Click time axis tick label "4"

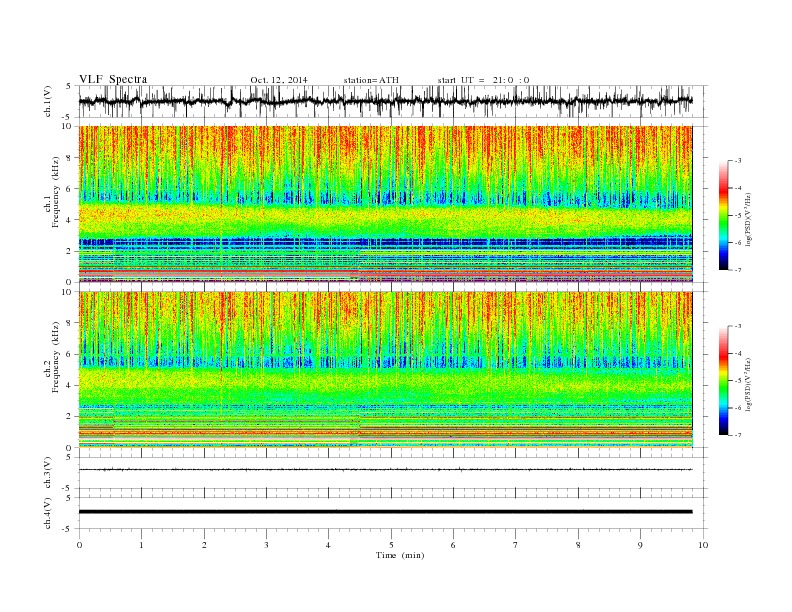tap(328, 545)
